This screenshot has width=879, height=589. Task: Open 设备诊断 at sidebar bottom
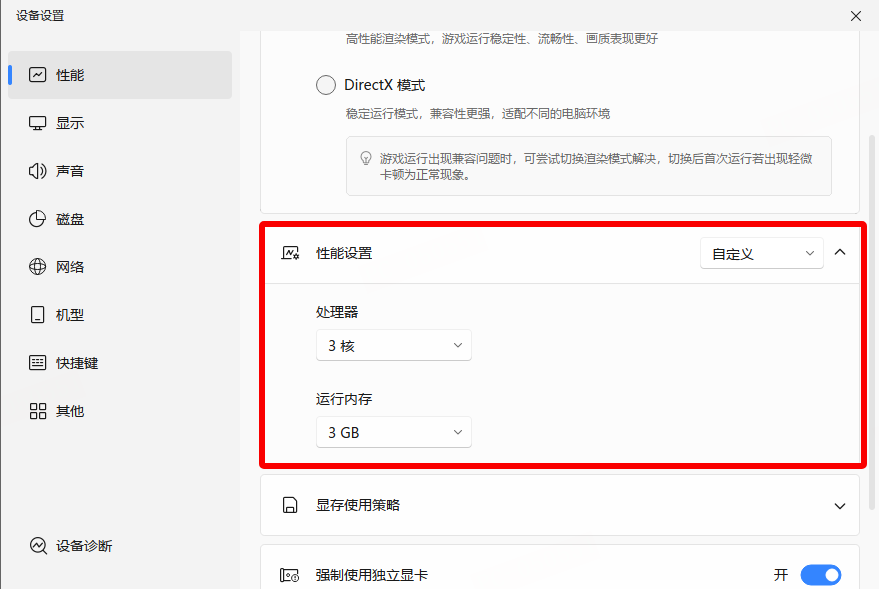pos(84,546)
